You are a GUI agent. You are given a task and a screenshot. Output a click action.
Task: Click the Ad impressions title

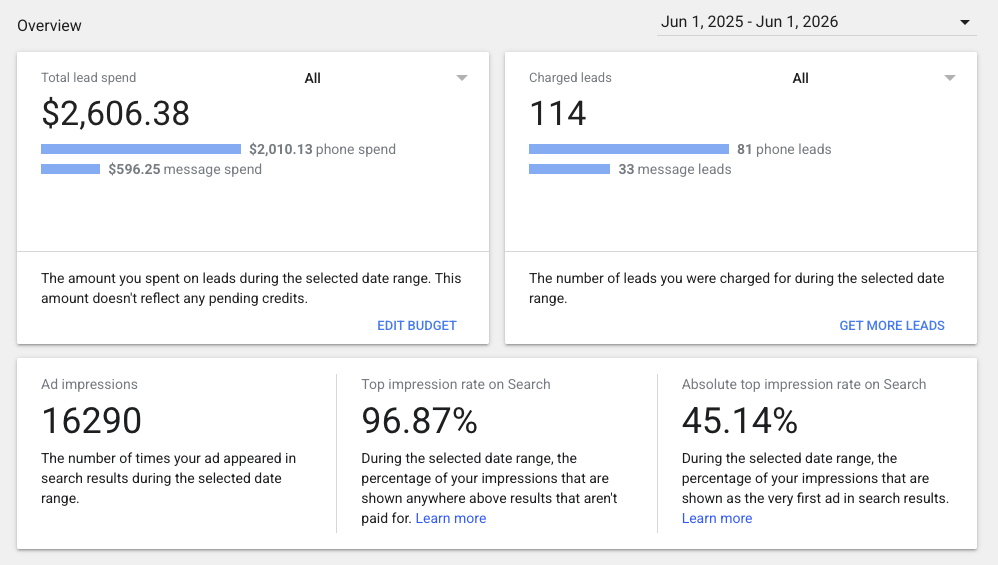click(89, 384)
